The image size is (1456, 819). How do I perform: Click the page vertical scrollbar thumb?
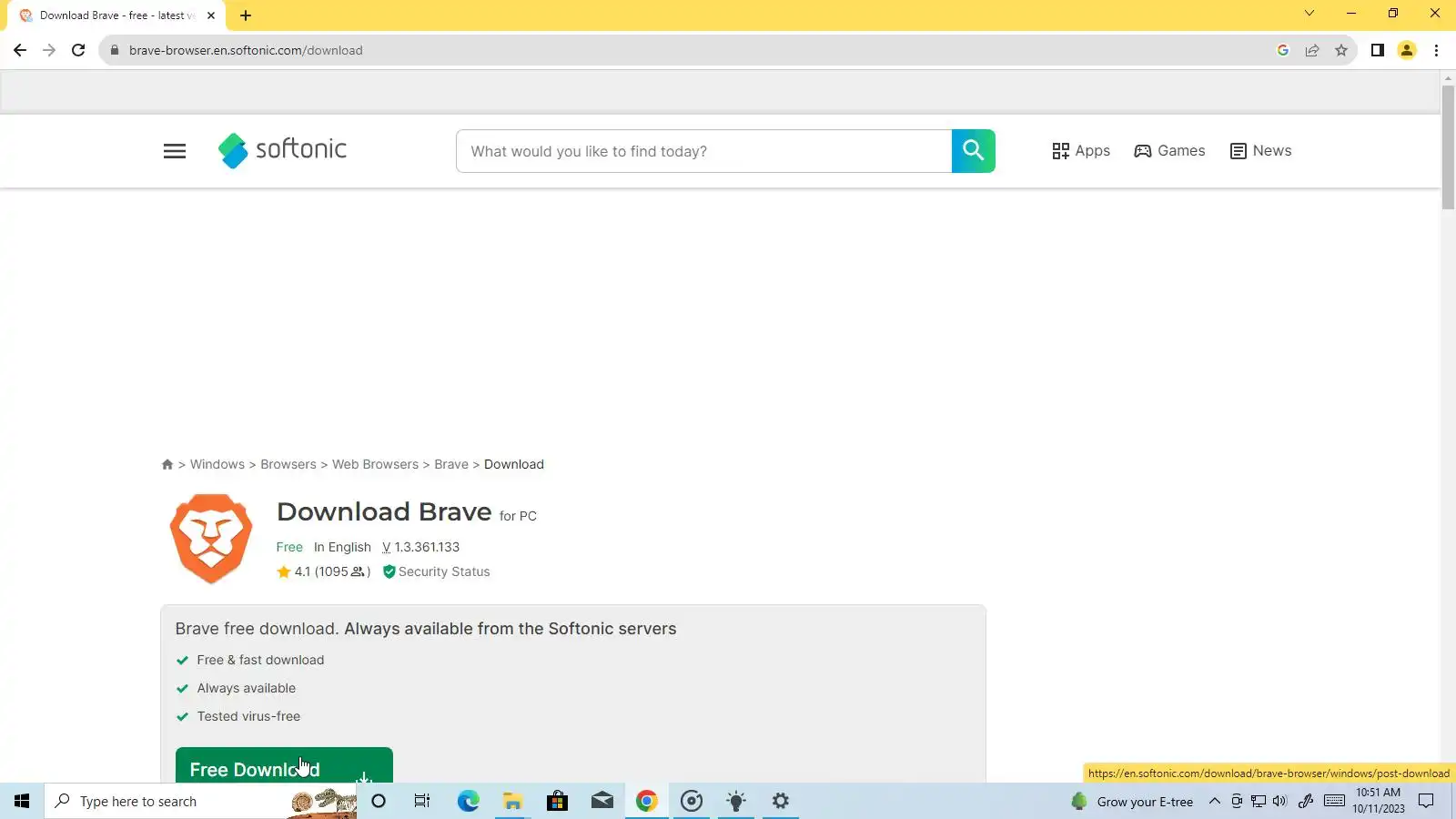pyautogui.click(x=1448, y=148)
